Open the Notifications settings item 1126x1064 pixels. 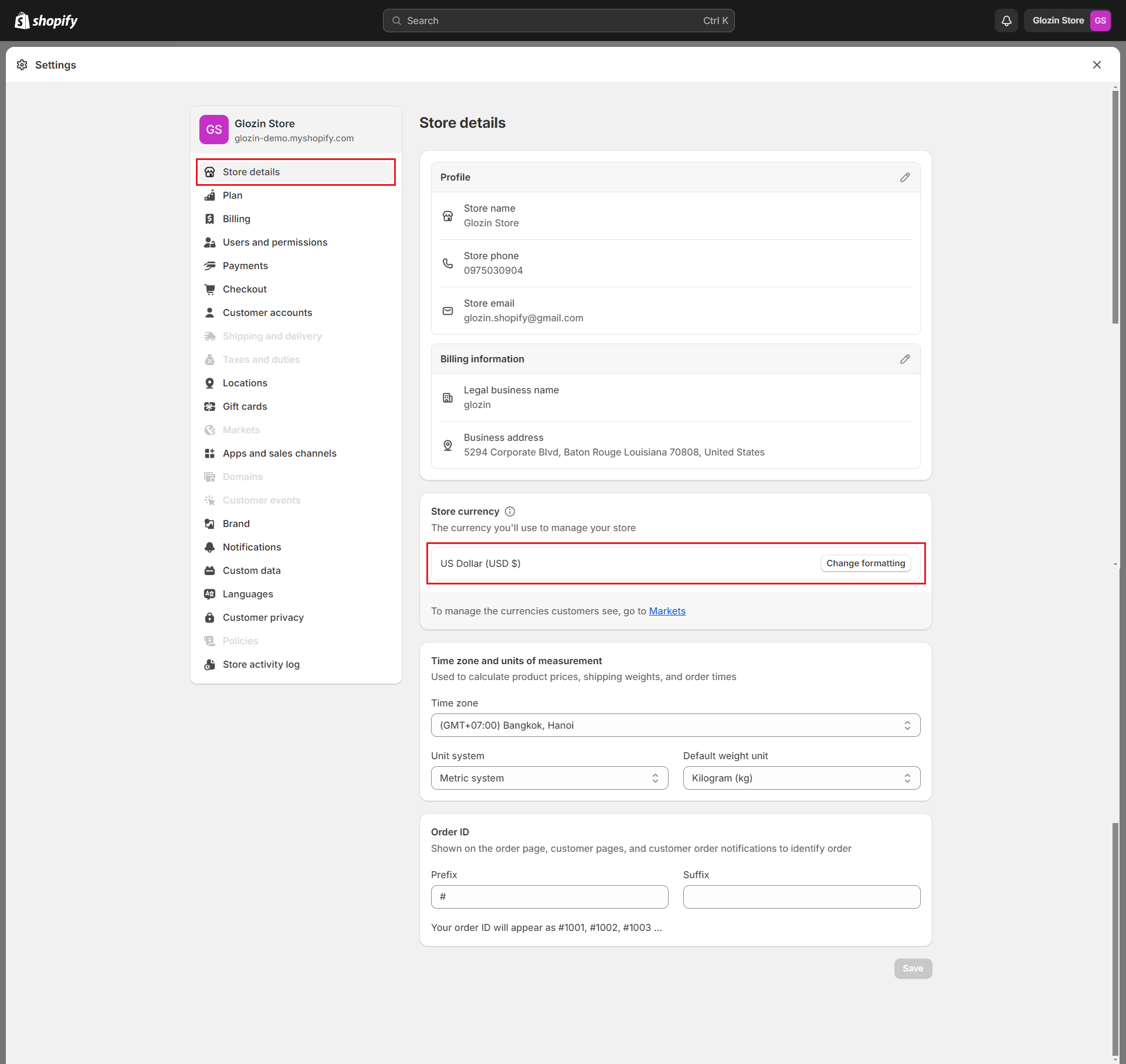[x=252, y=547]
